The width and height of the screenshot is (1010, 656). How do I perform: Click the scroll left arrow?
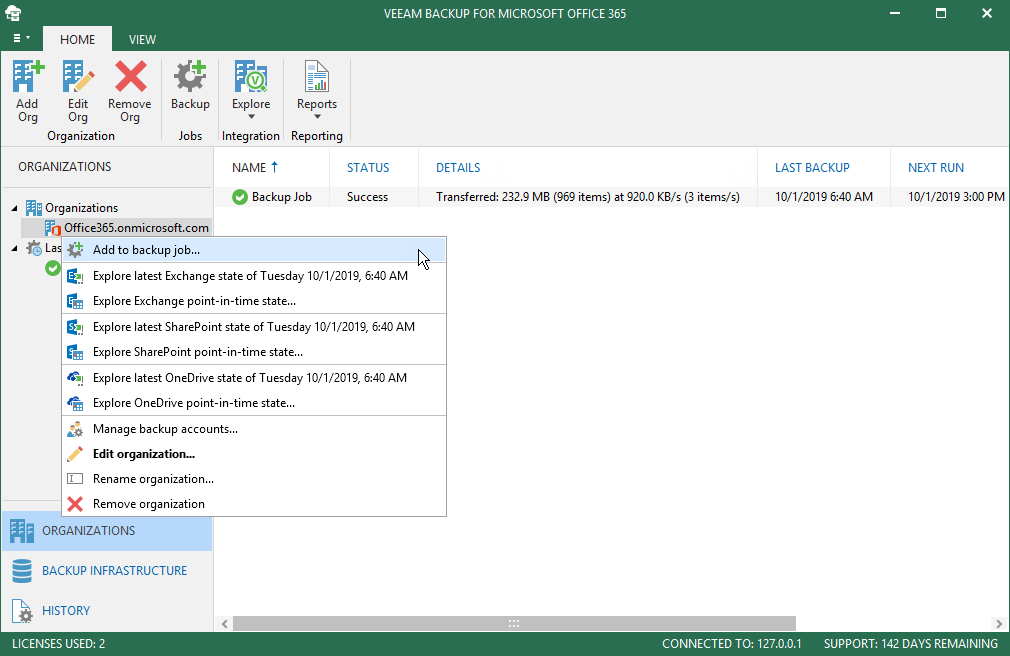[x=224, y=624]
